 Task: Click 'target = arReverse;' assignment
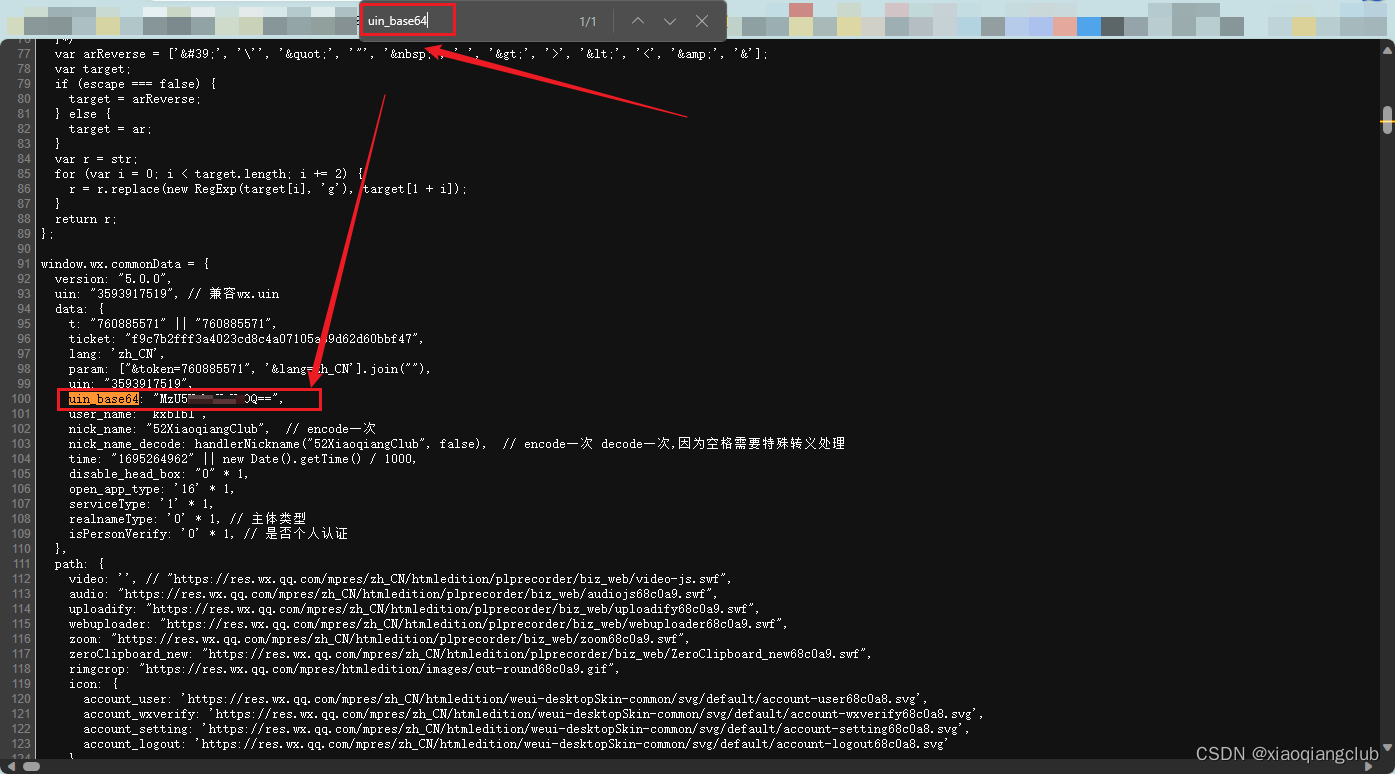pos(135,99)
